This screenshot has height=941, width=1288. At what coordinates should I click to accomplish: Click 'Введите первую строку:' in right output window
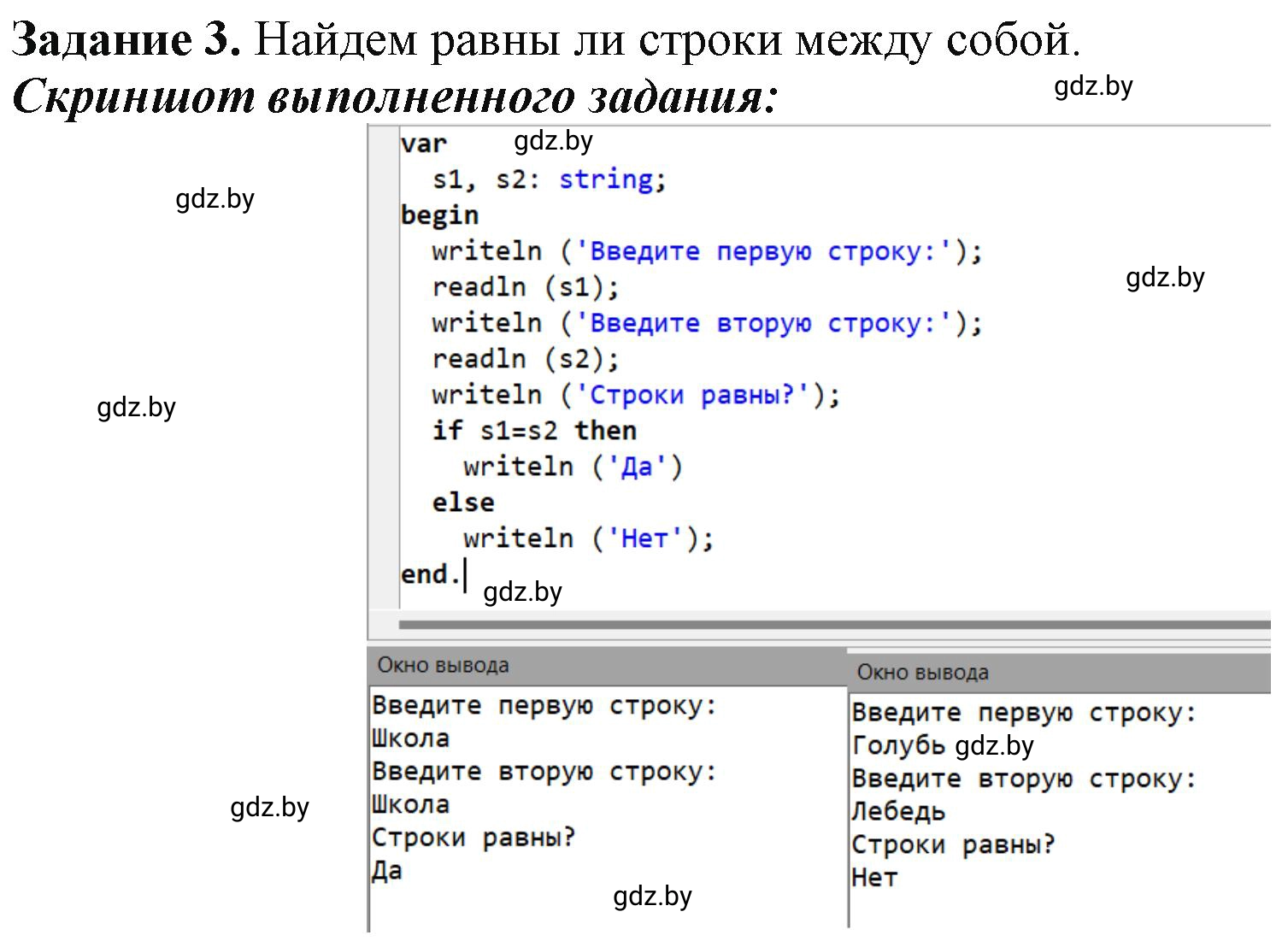click(1024, 713)
